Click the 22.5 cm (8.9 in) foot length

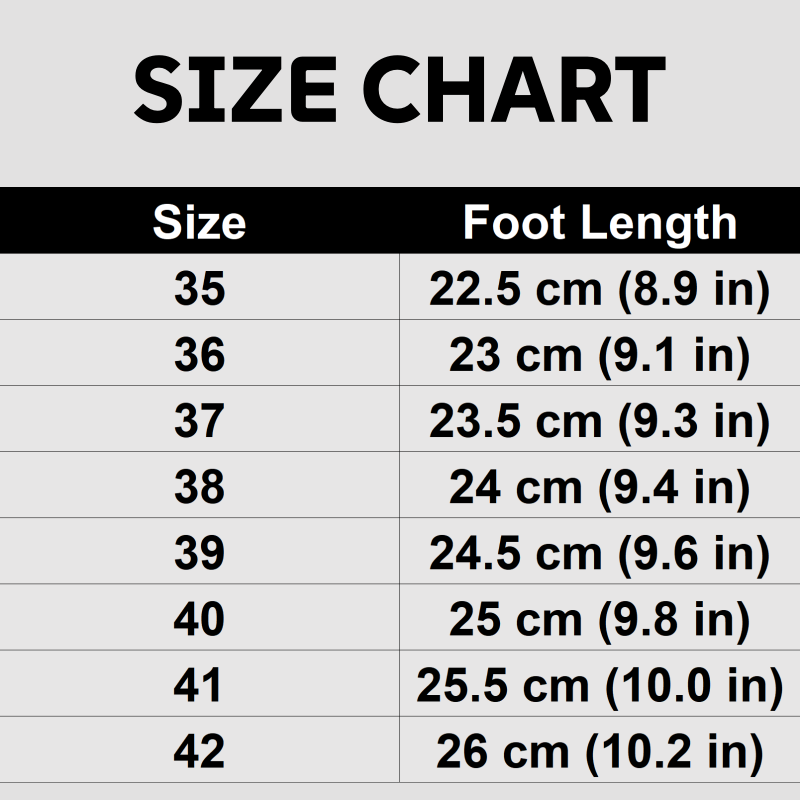[x=599, y=289]
